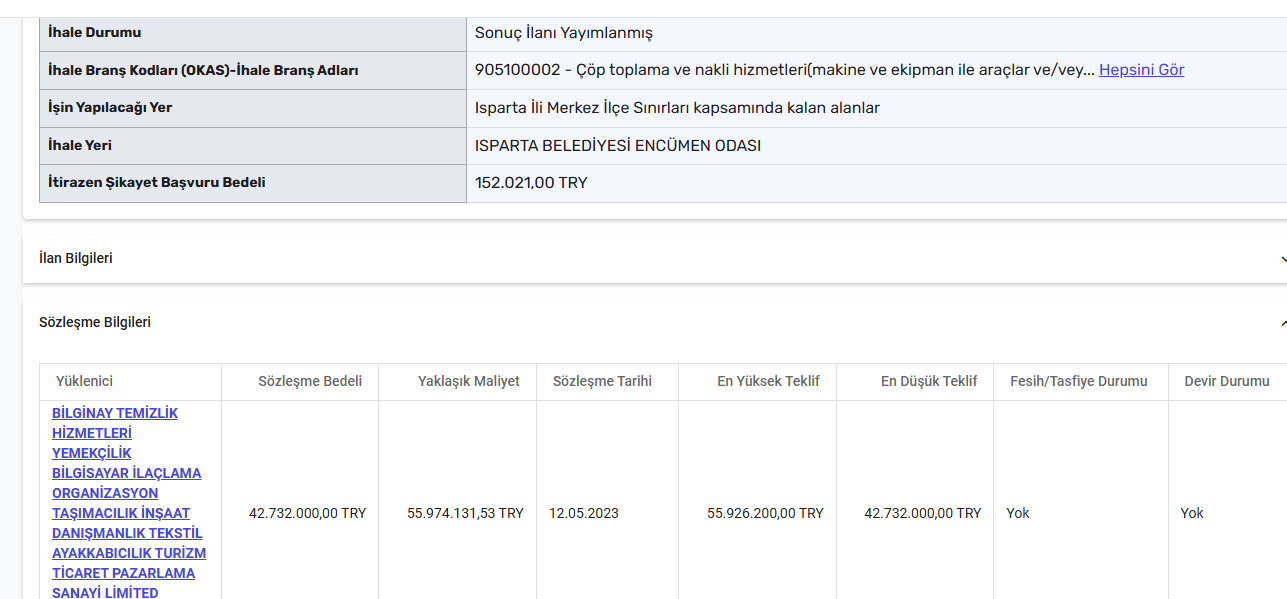Click the Devir Durumu column header

click(x=1227, y=381)
